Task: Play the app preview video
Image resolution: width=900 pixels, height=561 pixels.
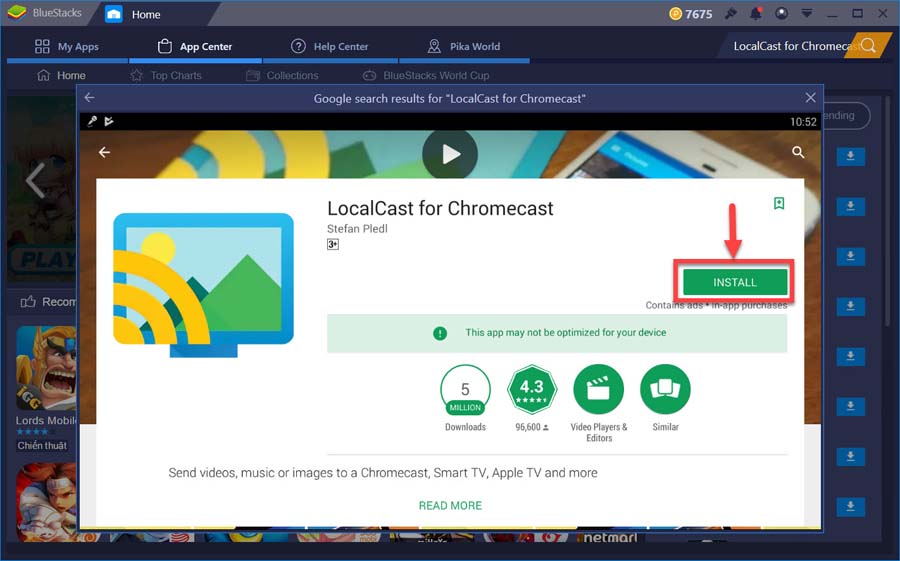Action: [450, 154]
